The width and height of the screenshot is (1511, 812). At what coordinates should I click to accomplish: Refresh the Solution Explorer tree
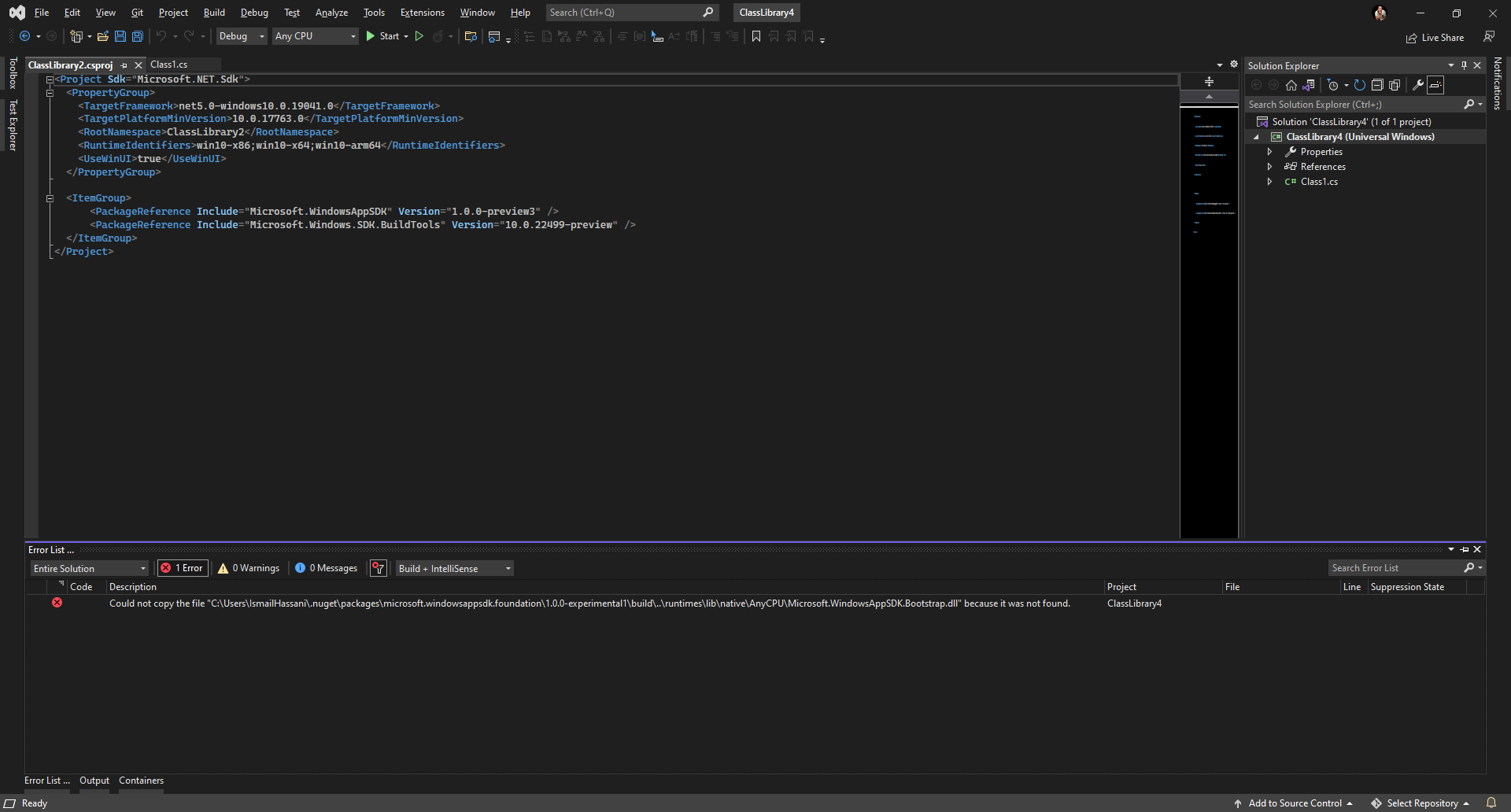tap(1359, 85)
